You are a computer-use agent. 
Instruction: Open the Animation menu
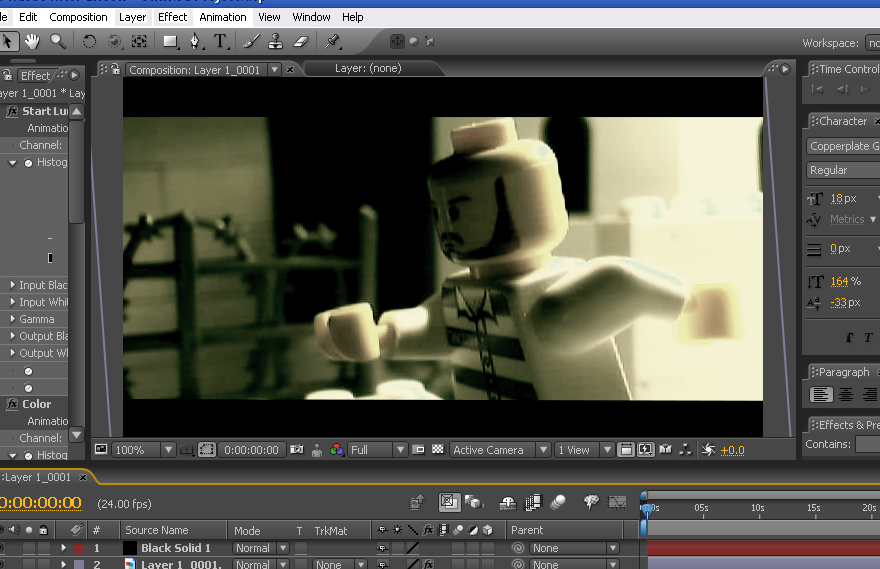(x=223, y=17)
